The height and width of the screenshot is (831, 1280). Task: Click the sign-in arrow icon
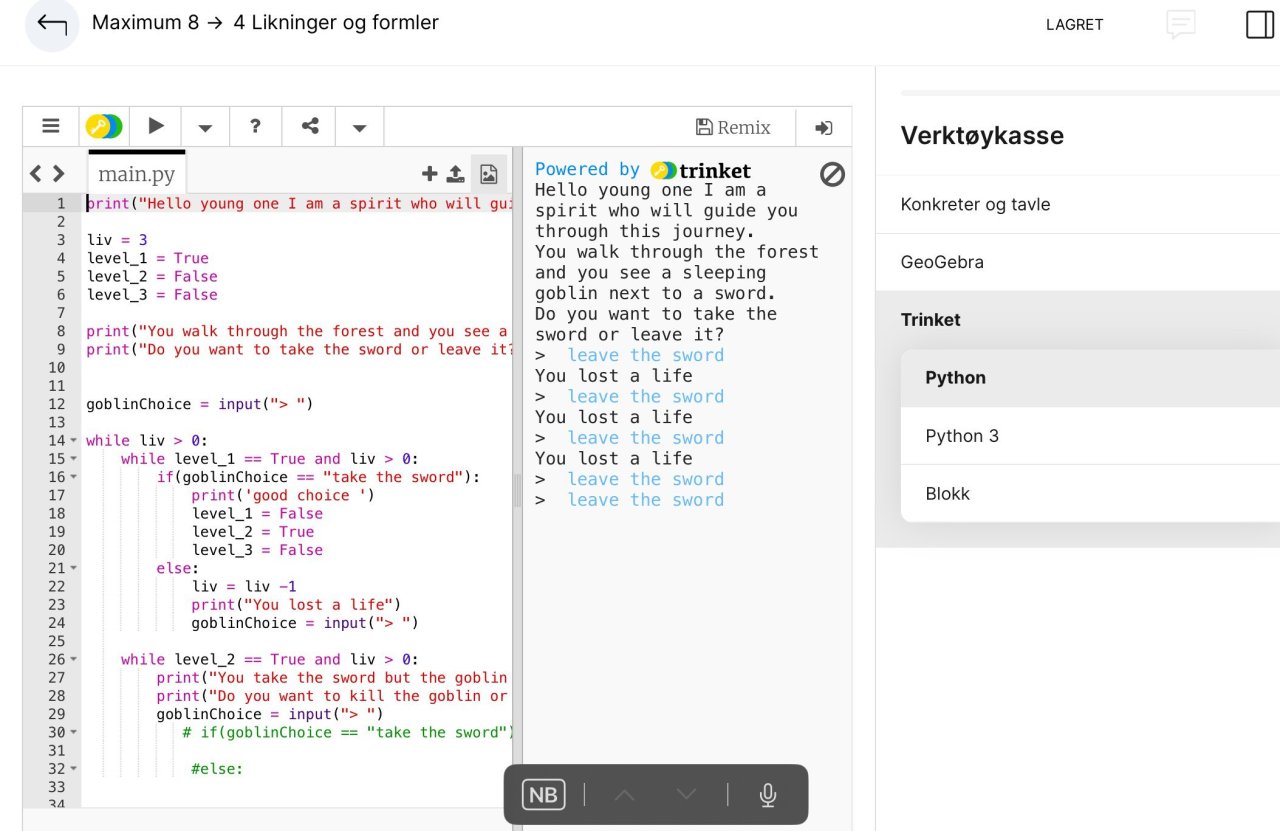(x=823, y=127)
